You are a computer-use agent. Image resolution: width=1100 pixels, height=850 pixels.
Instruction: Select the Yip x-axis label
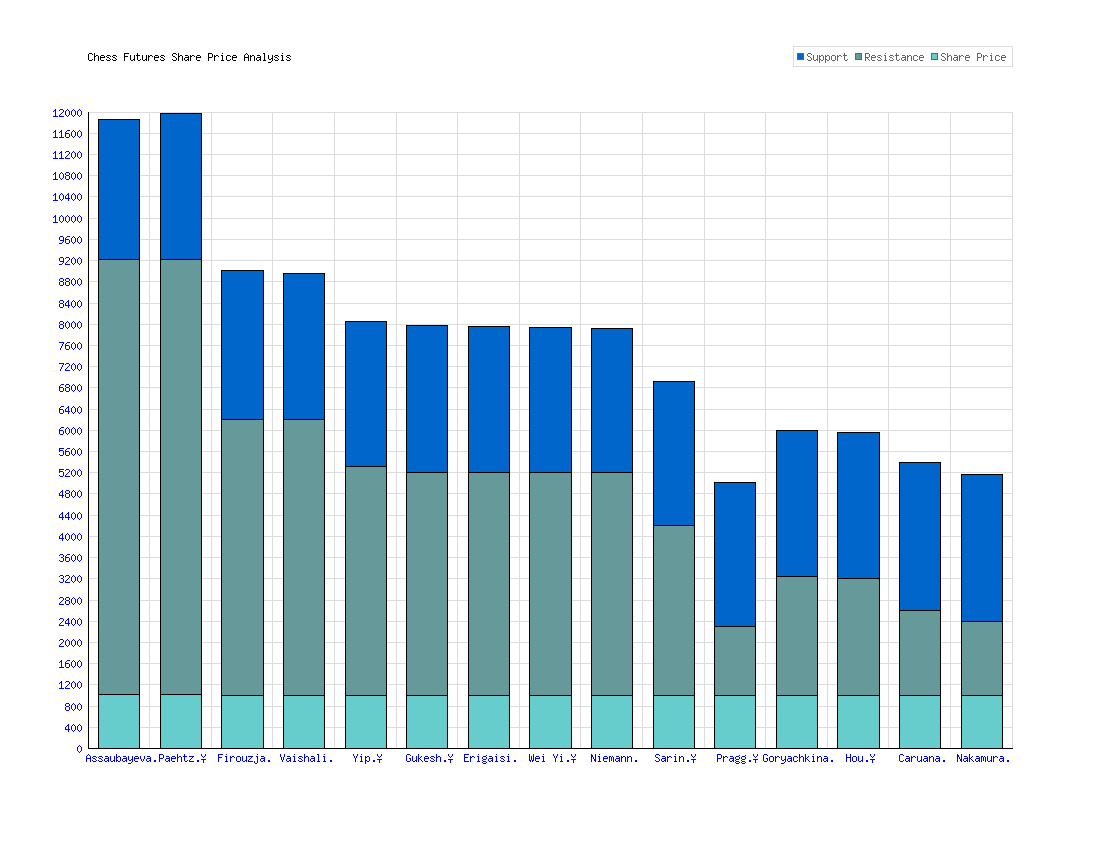click(367, 758)
